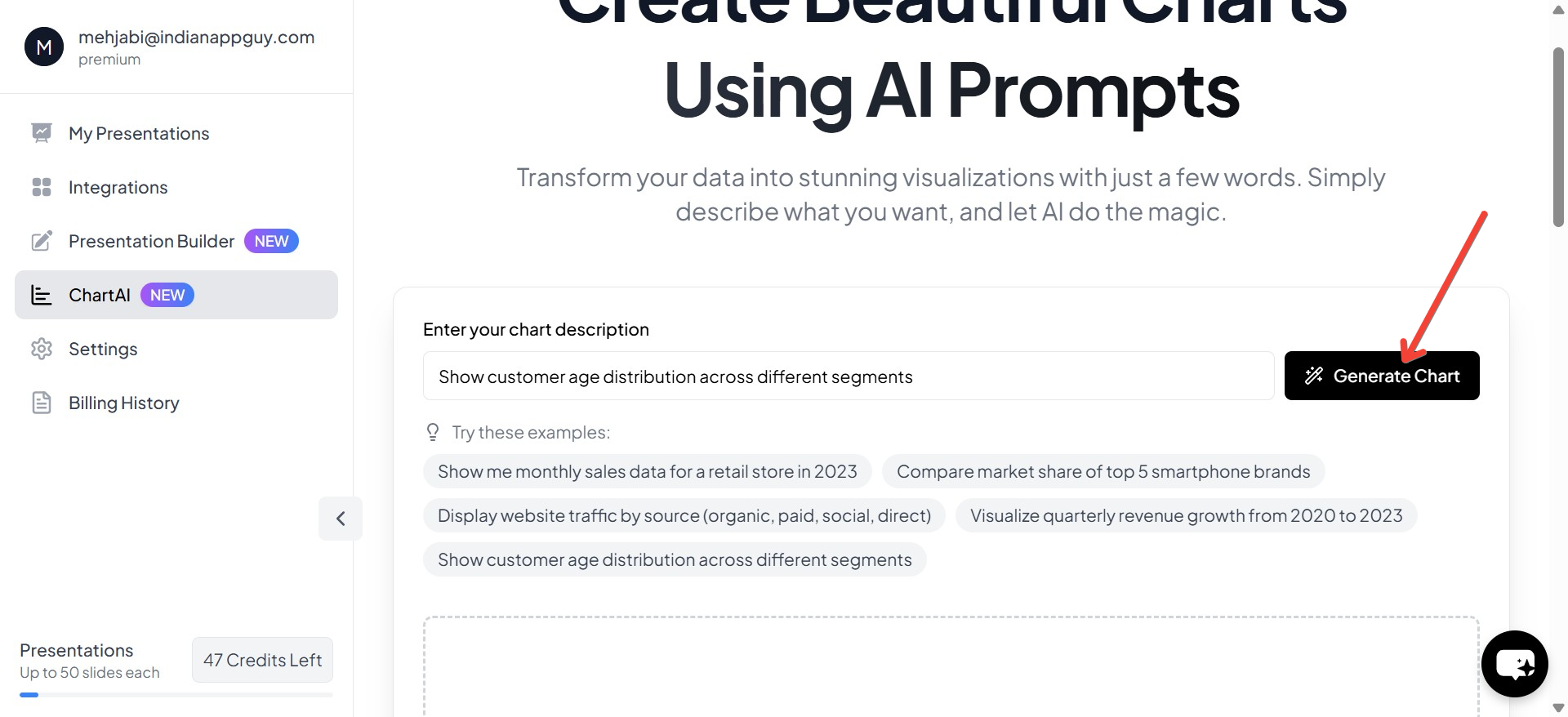Viewport: 1568px width, 717px height.
Task: Open the AI chat bubble widget
Action: 1514,664
